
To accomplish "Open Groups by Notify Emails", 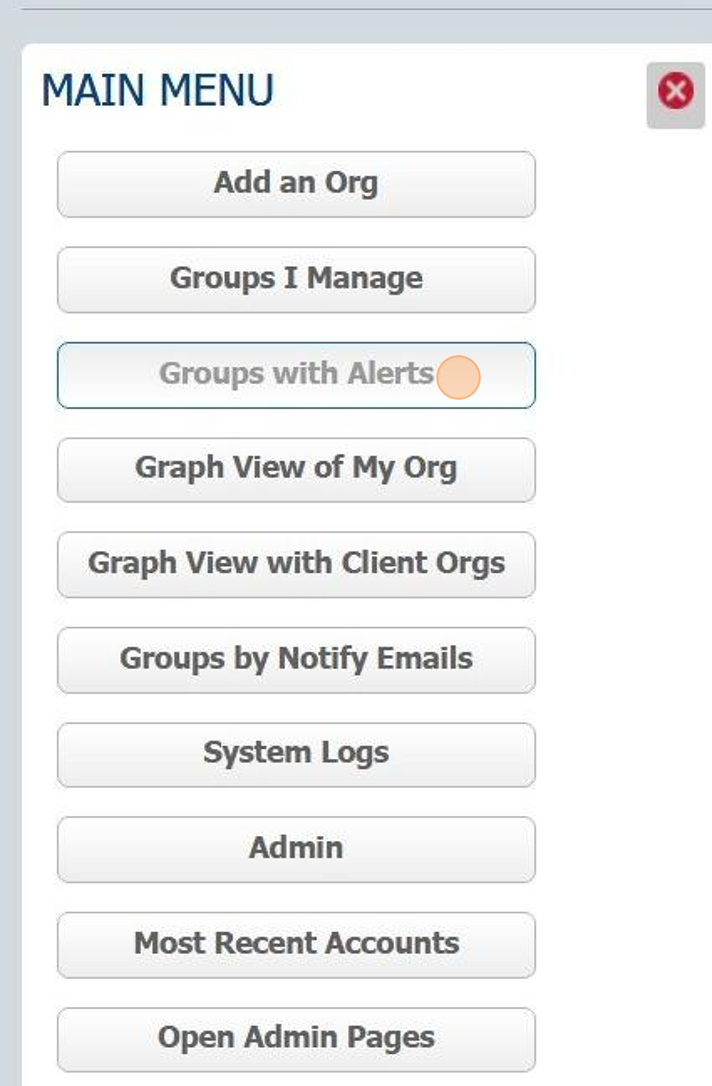I will click(x=296, y=659).
